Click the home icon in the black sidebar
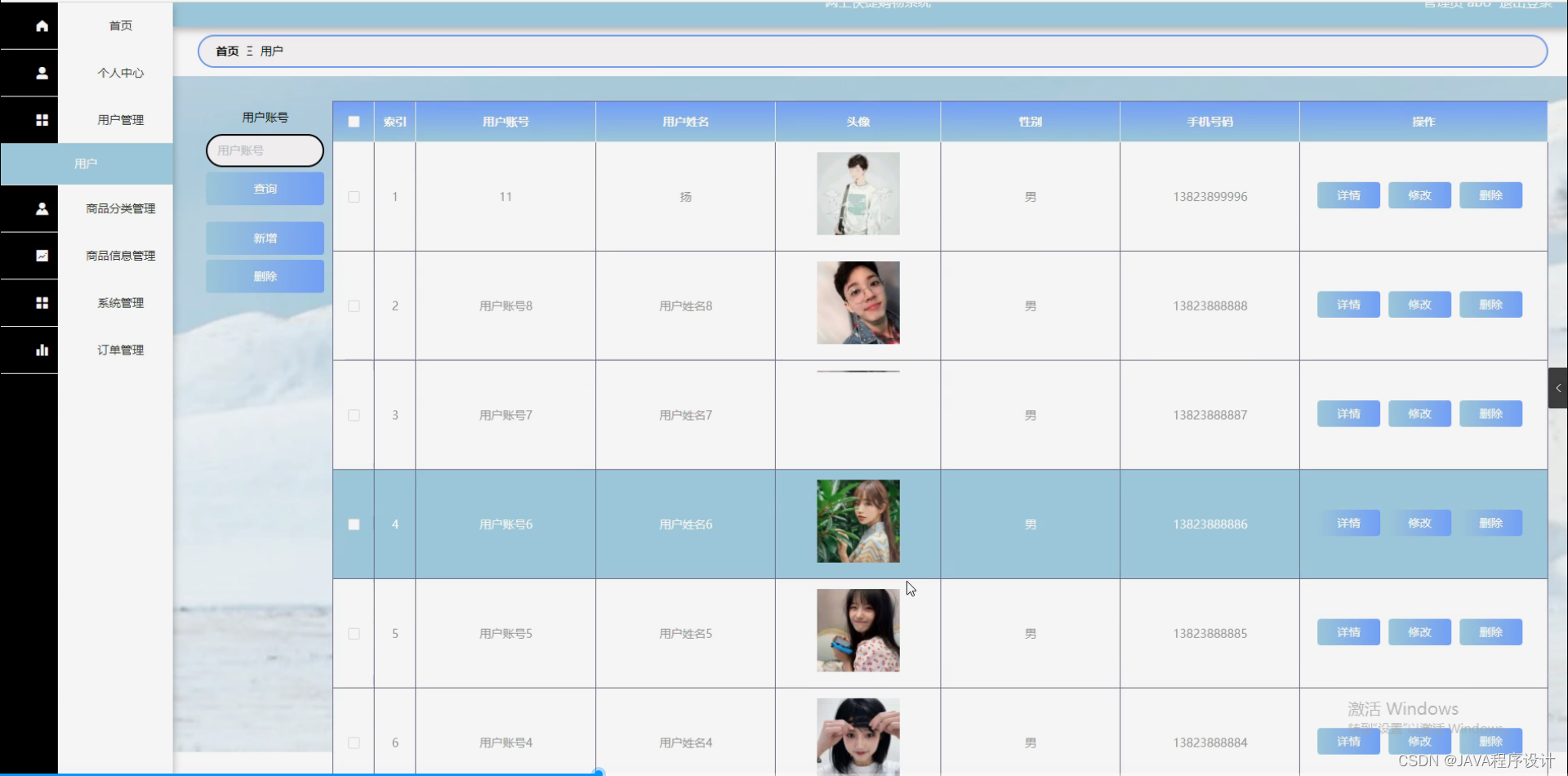The image size is (1568, 776). point(42,26)
